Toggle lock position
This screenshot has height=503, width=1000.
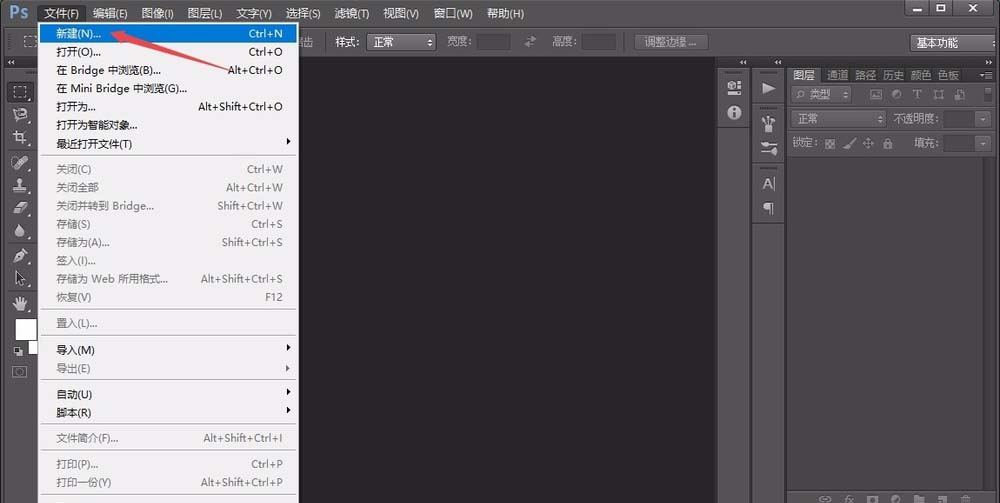pos(868,143)
